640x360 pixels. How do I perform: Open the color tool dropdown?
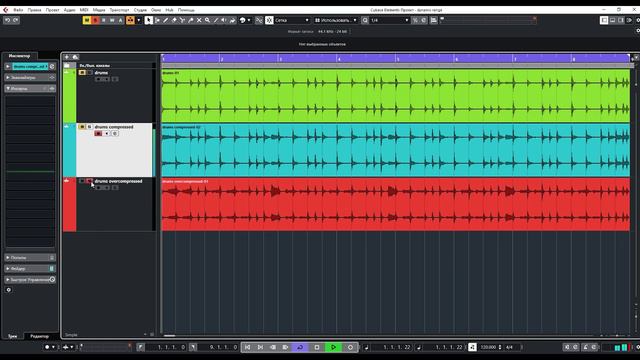click(x=249, y=20)
